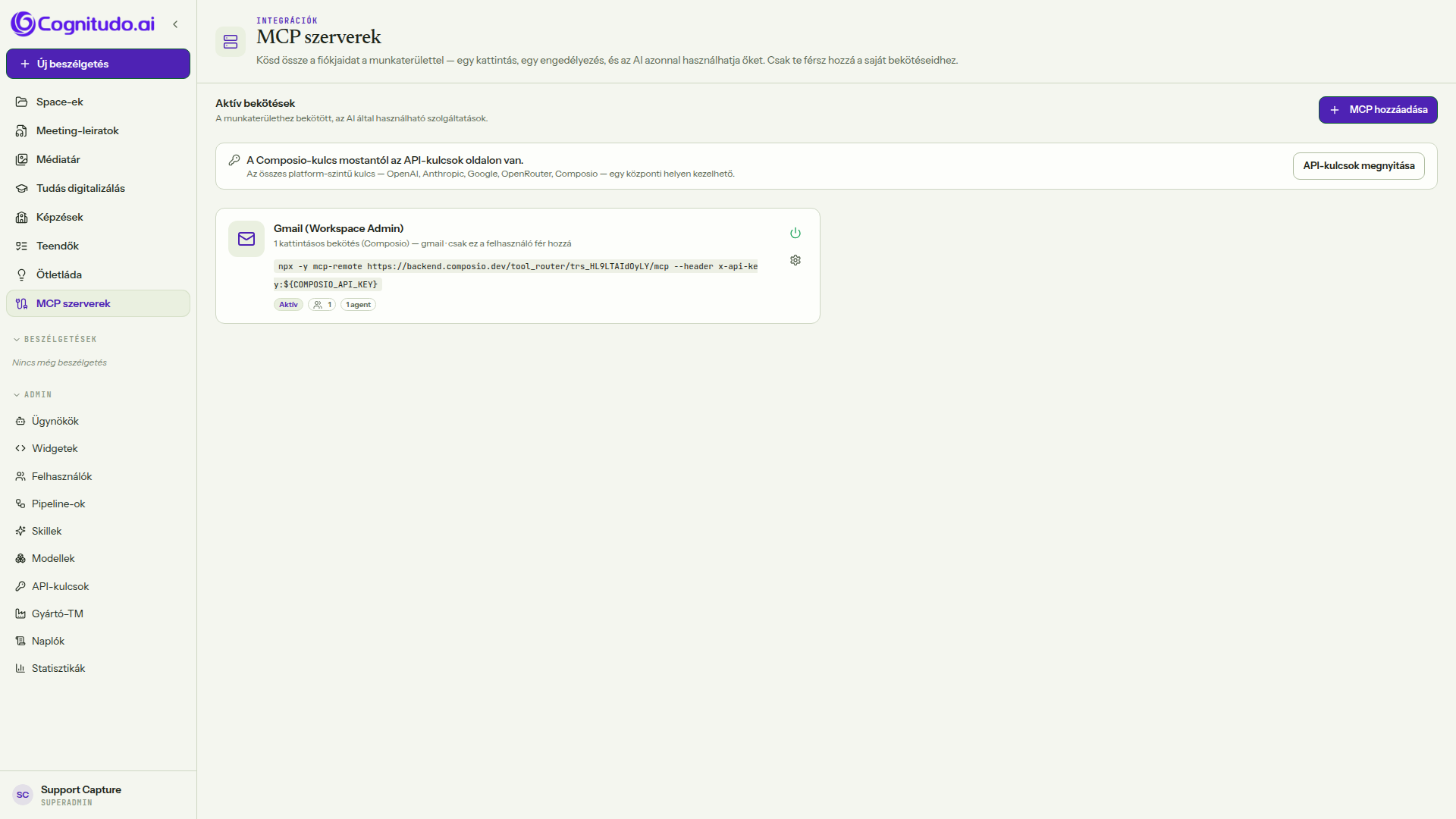
Task: Open Space-ek from sidebar
Action: (x=98, y=102)
